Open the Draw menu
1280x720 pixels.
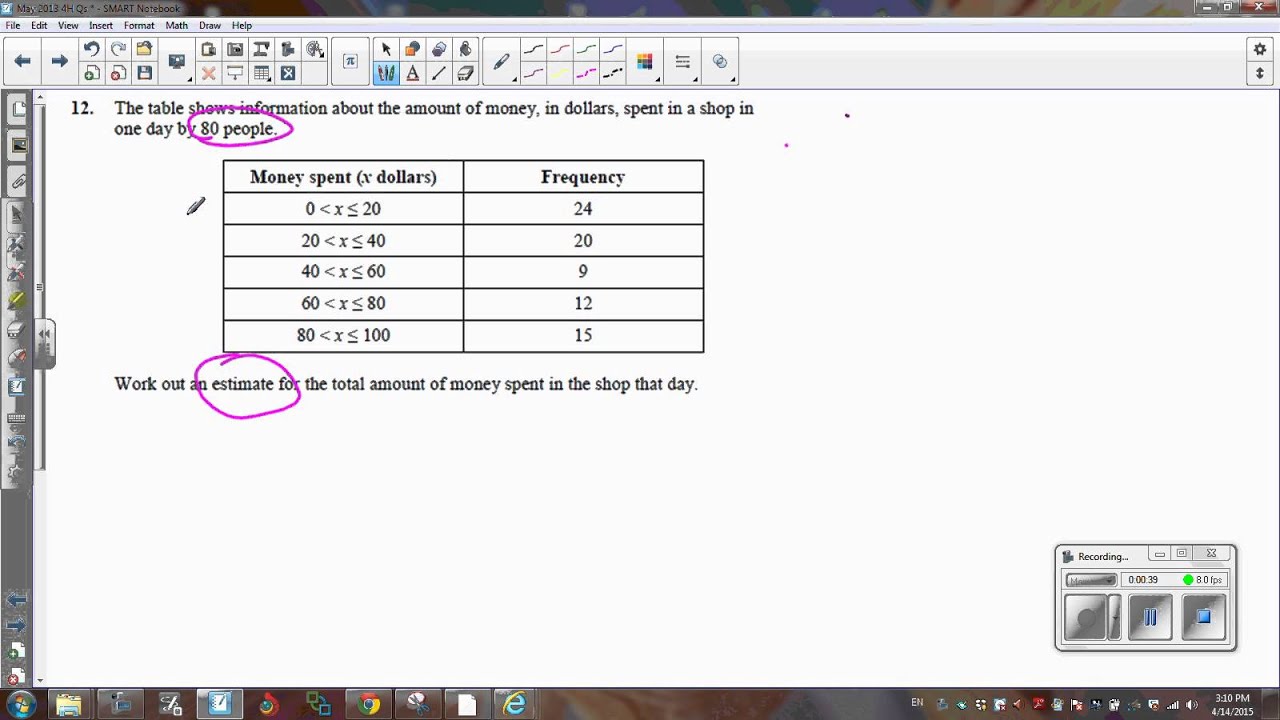tap(210, 25)
